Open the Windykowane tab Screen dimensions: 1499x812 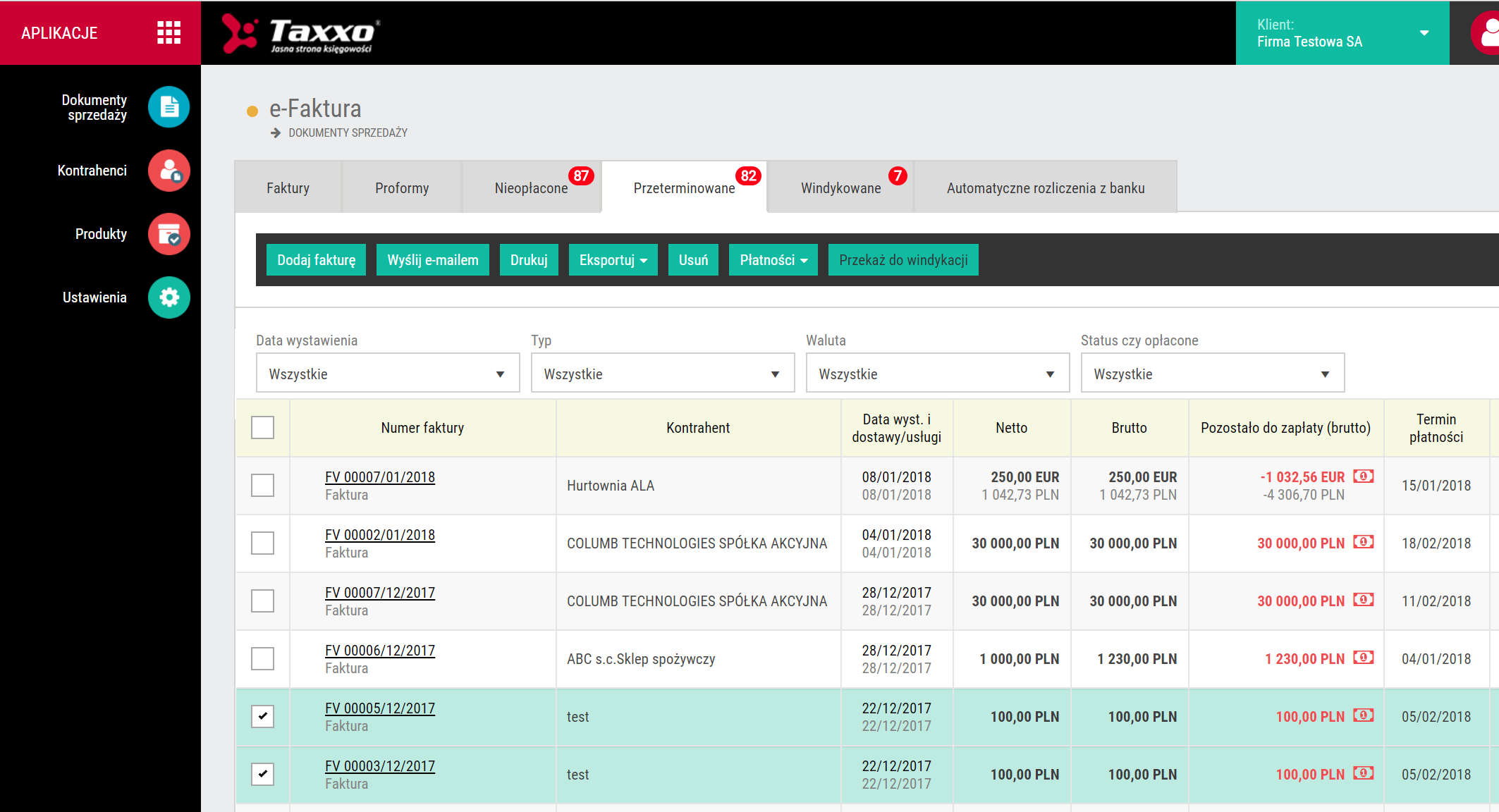click(x=840, y=188)
